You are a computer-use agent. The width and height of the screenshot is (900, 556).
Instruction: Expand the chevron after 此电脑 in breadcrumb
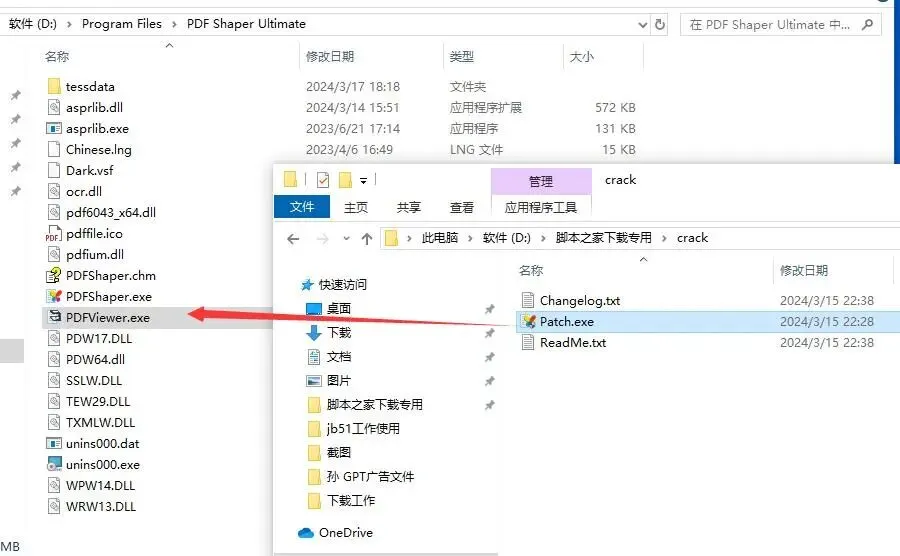(470, 238)
